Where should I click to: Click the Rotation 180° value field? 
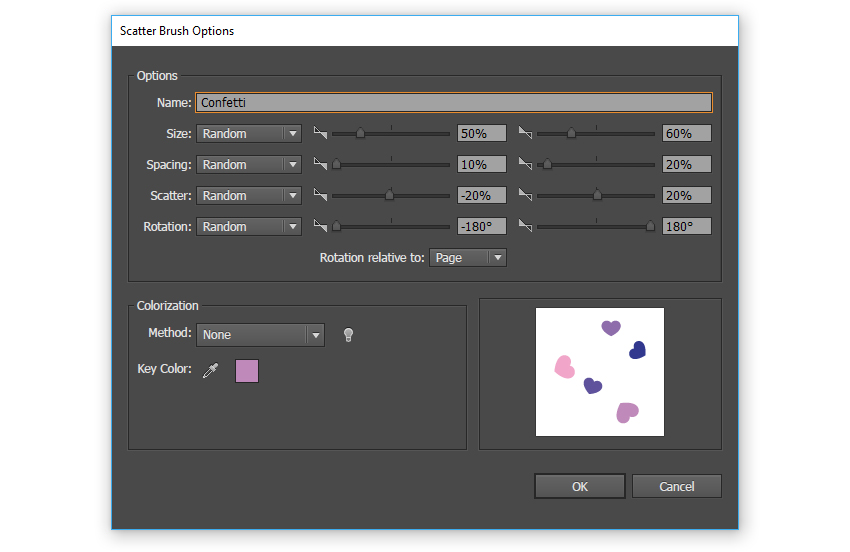click(686, 226)
